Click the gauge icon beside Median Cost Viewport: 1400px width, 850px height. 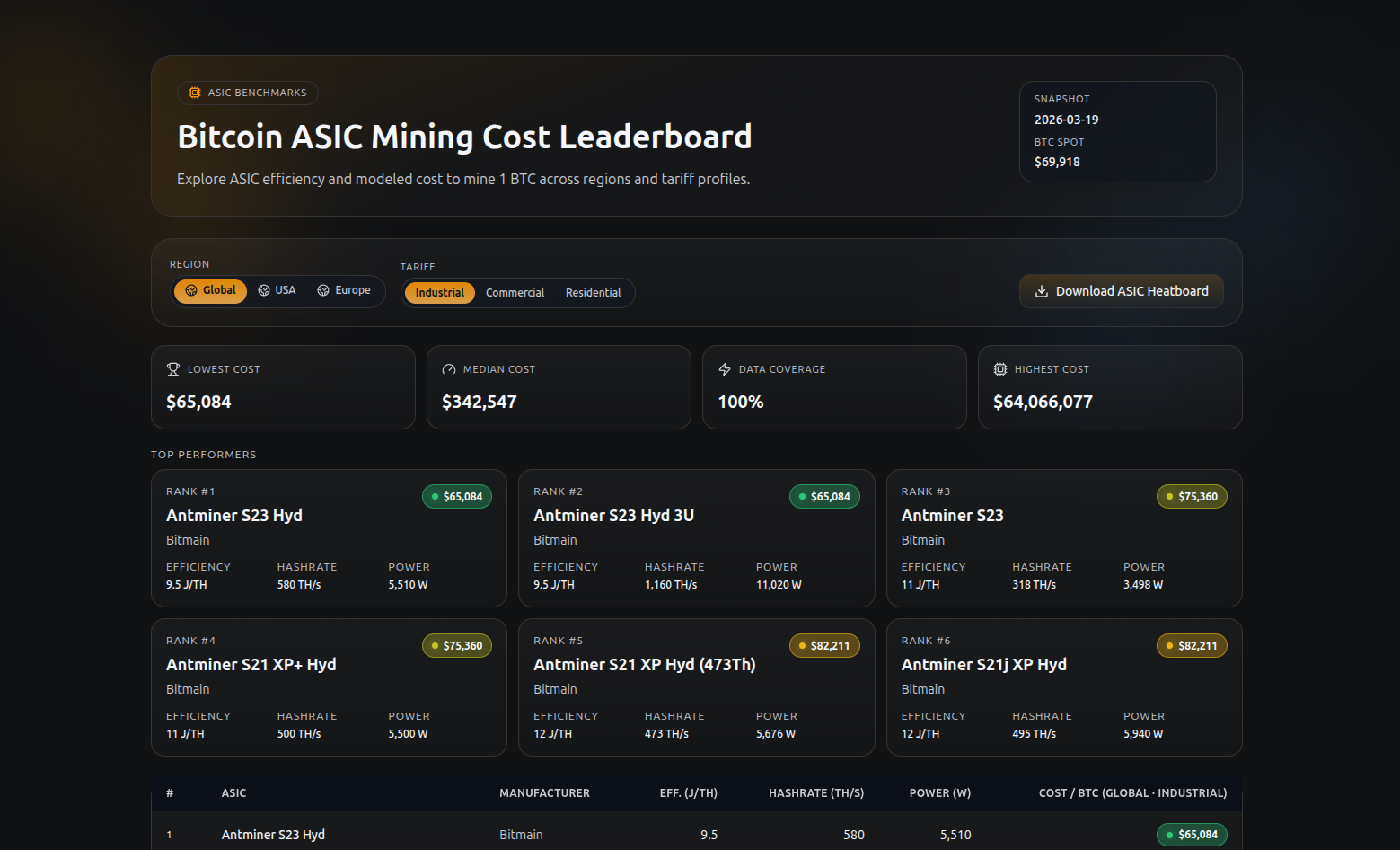[449, 368]
